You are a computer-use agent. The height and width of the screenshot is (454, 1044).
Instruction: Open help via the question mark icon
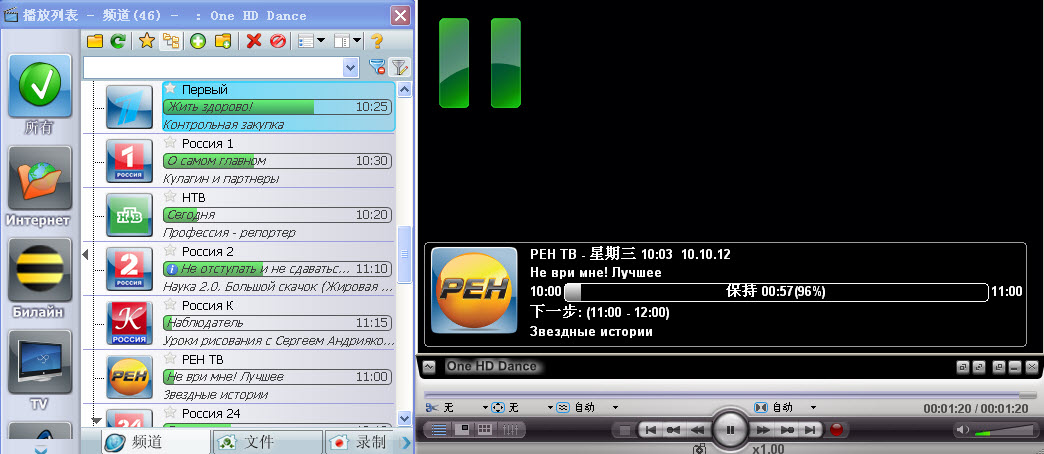pos(377,41)
